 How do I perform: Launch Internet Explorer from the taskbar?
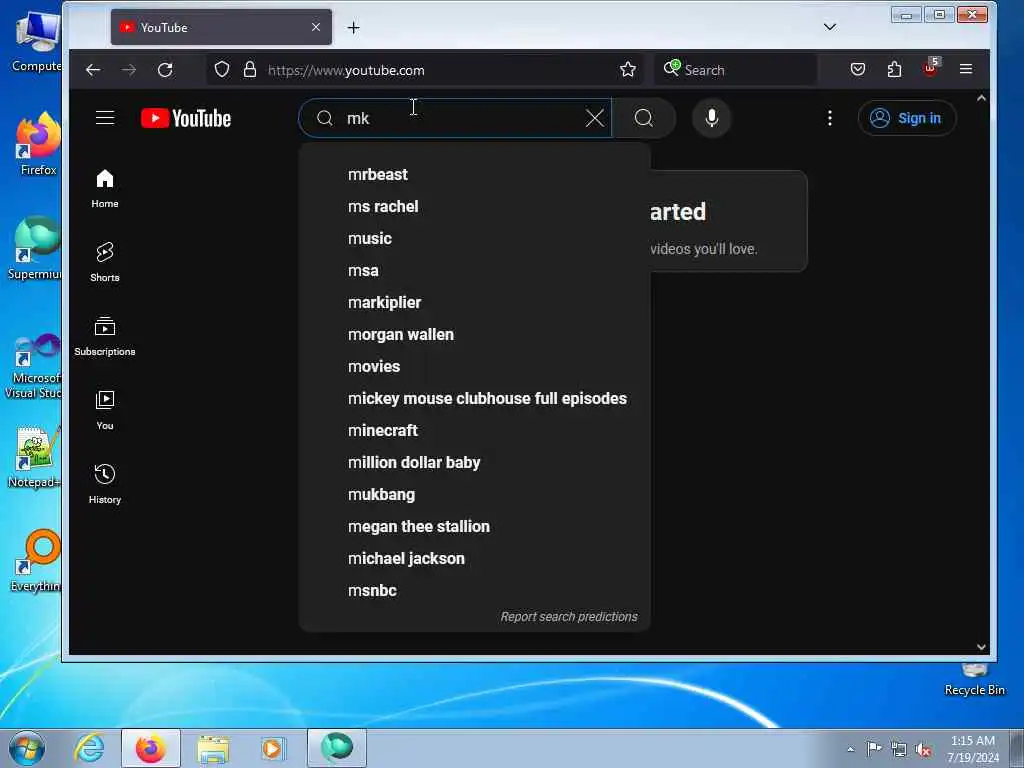point(89,748)
